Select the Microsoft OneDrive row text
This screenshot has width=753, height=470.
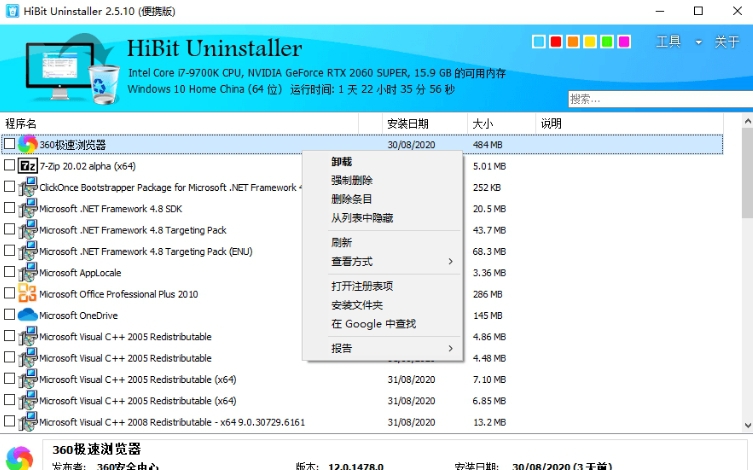tap(78, 315)
